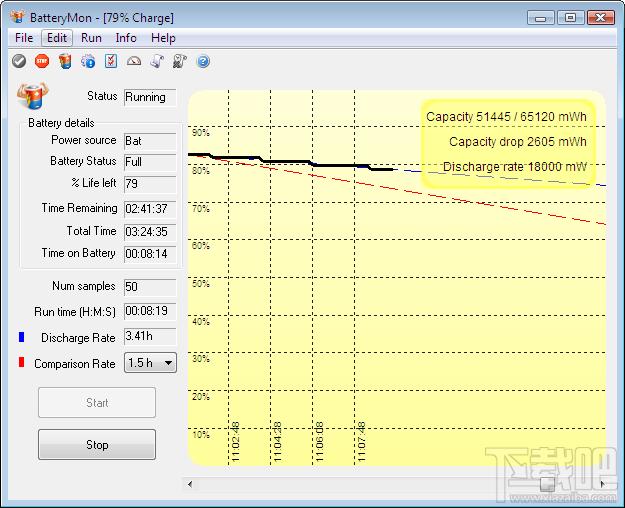This screenshot has height=508, width=625.
Task: Click the BatteryMon title bar app icon
Action: (17, 17)
